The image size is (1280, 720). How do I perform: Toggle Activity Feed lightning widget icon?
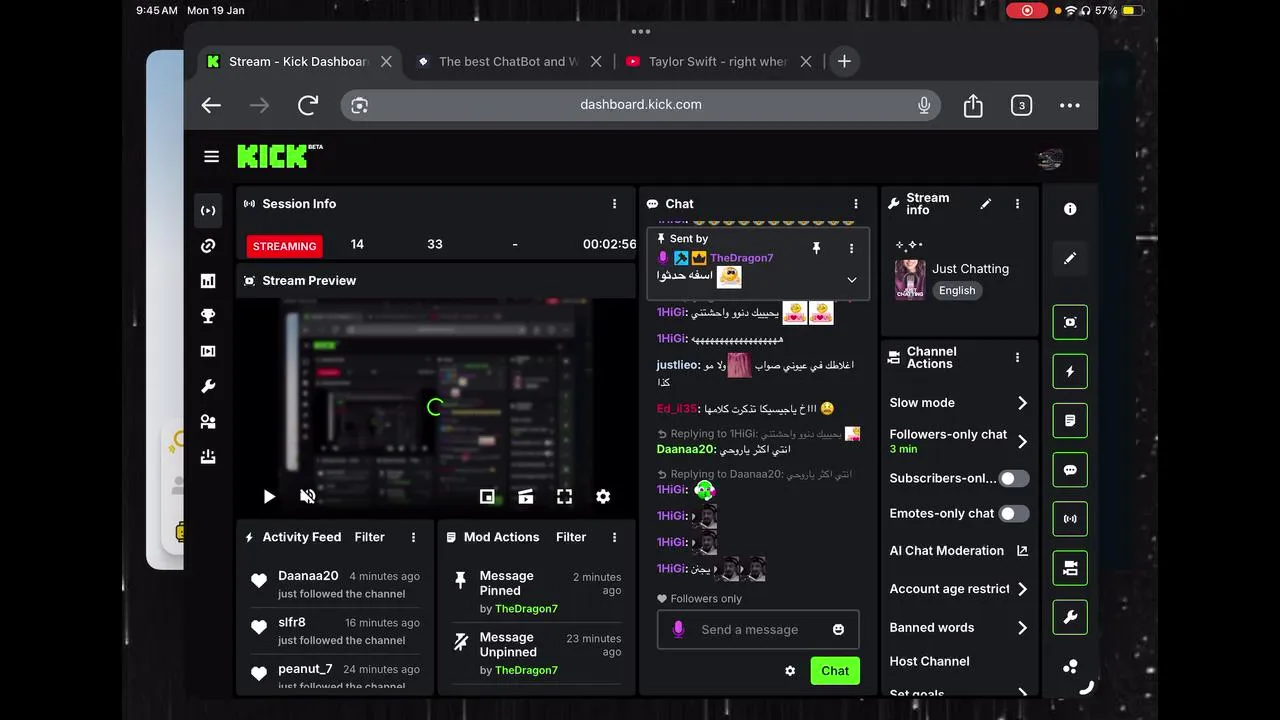click(x=1070, y=371)
